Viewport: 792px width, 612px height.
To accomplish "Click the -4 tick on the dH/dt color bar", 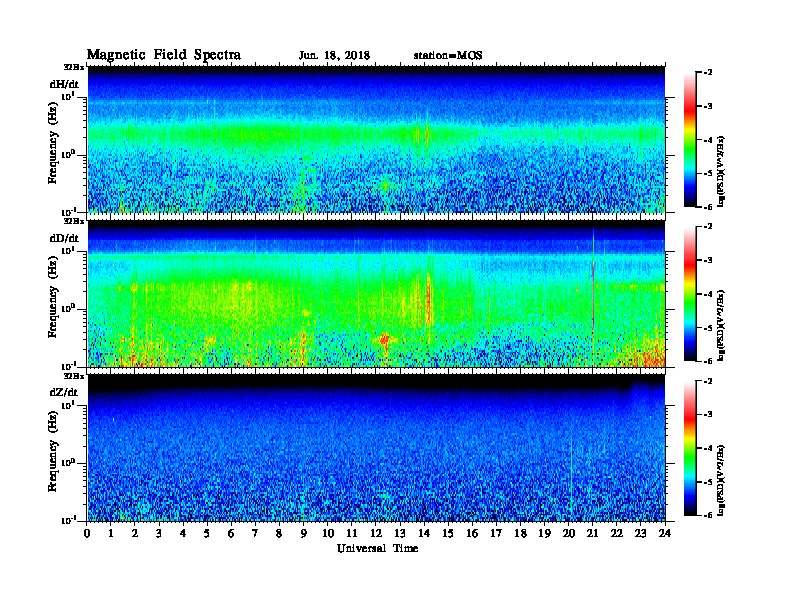I will pyautogui.click(x=708, y=140).
